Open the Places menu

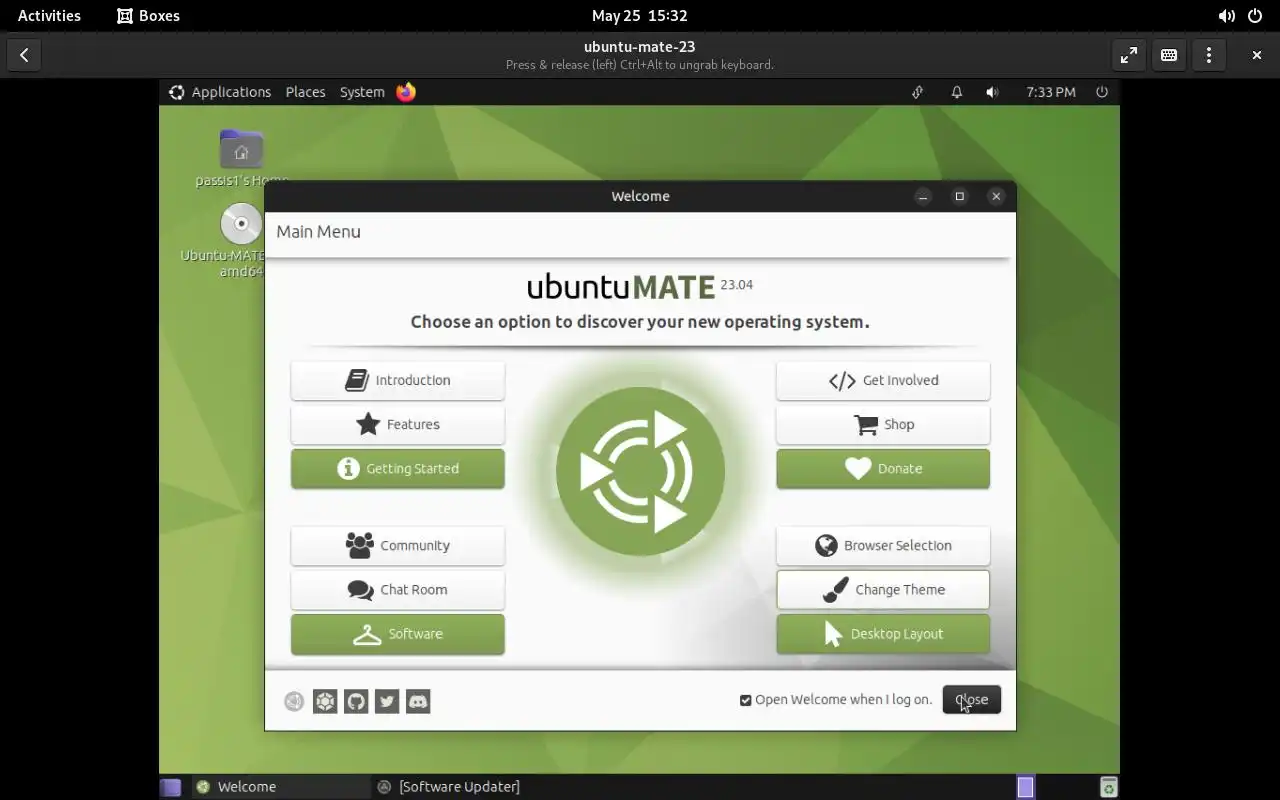coord(305,92)
